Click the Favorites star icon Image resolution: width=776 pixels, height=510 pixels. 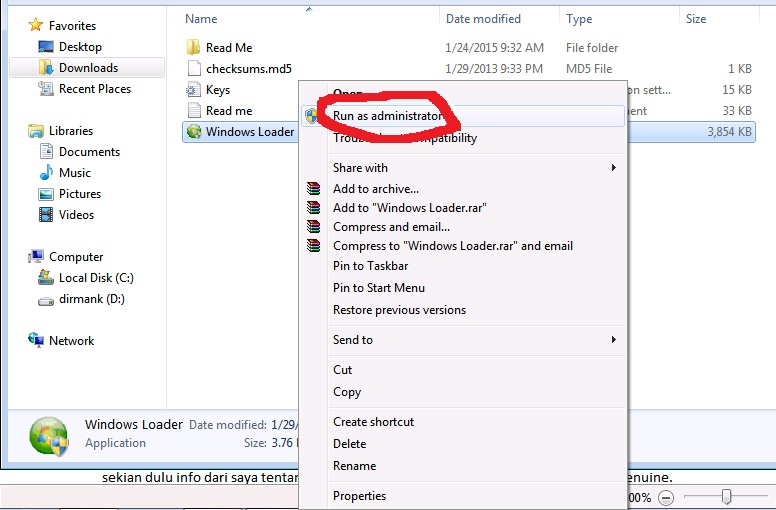pos(36,25)
